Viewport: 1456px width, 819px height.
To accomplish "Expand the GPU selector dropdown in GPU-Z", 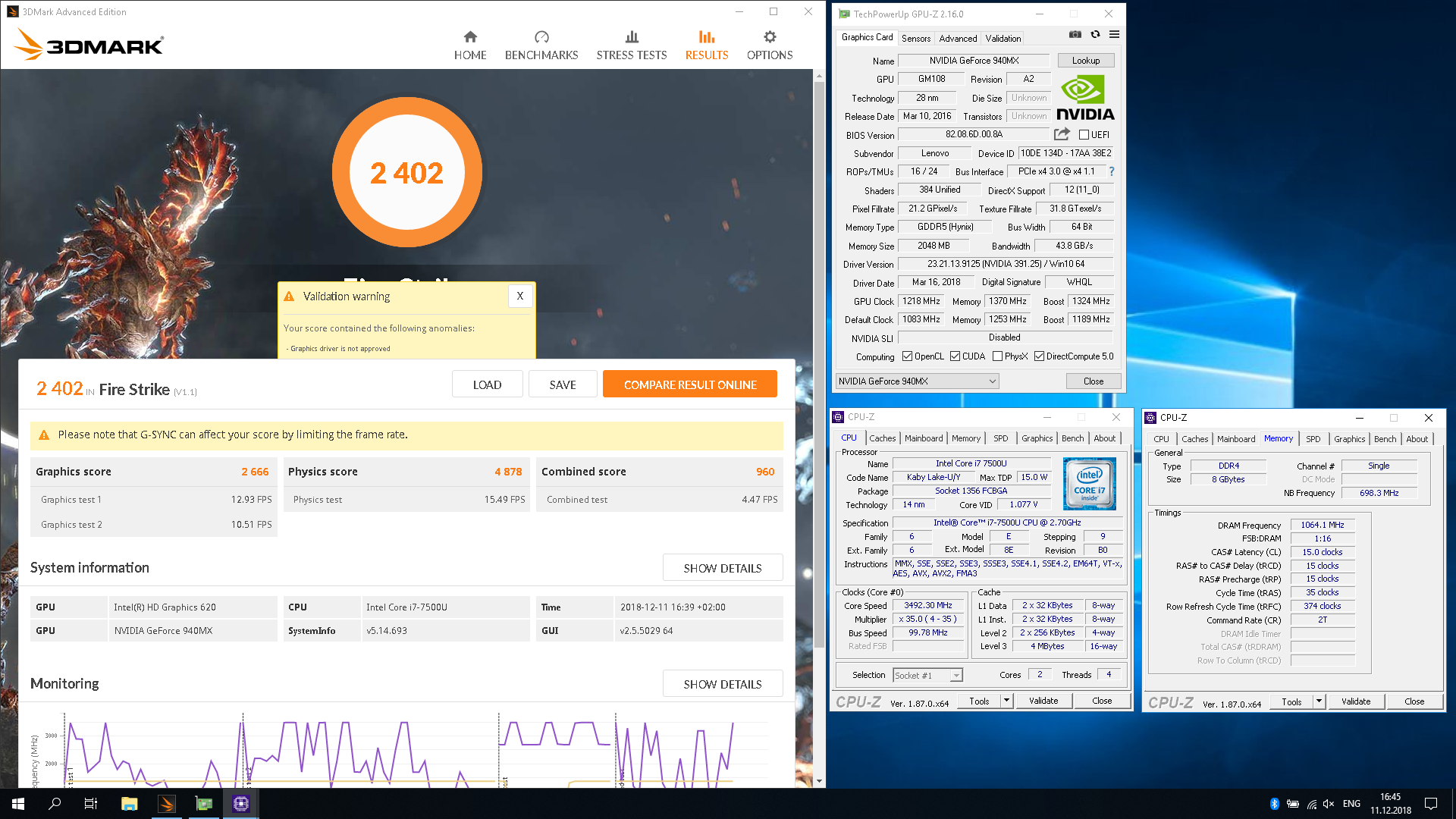I will (x=993, y=381).
